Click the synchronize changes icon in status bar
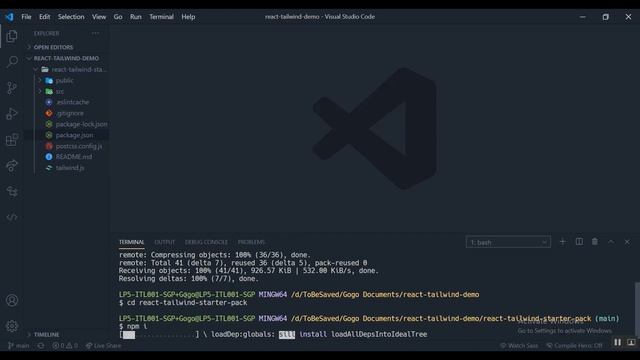 coord(41,345)
